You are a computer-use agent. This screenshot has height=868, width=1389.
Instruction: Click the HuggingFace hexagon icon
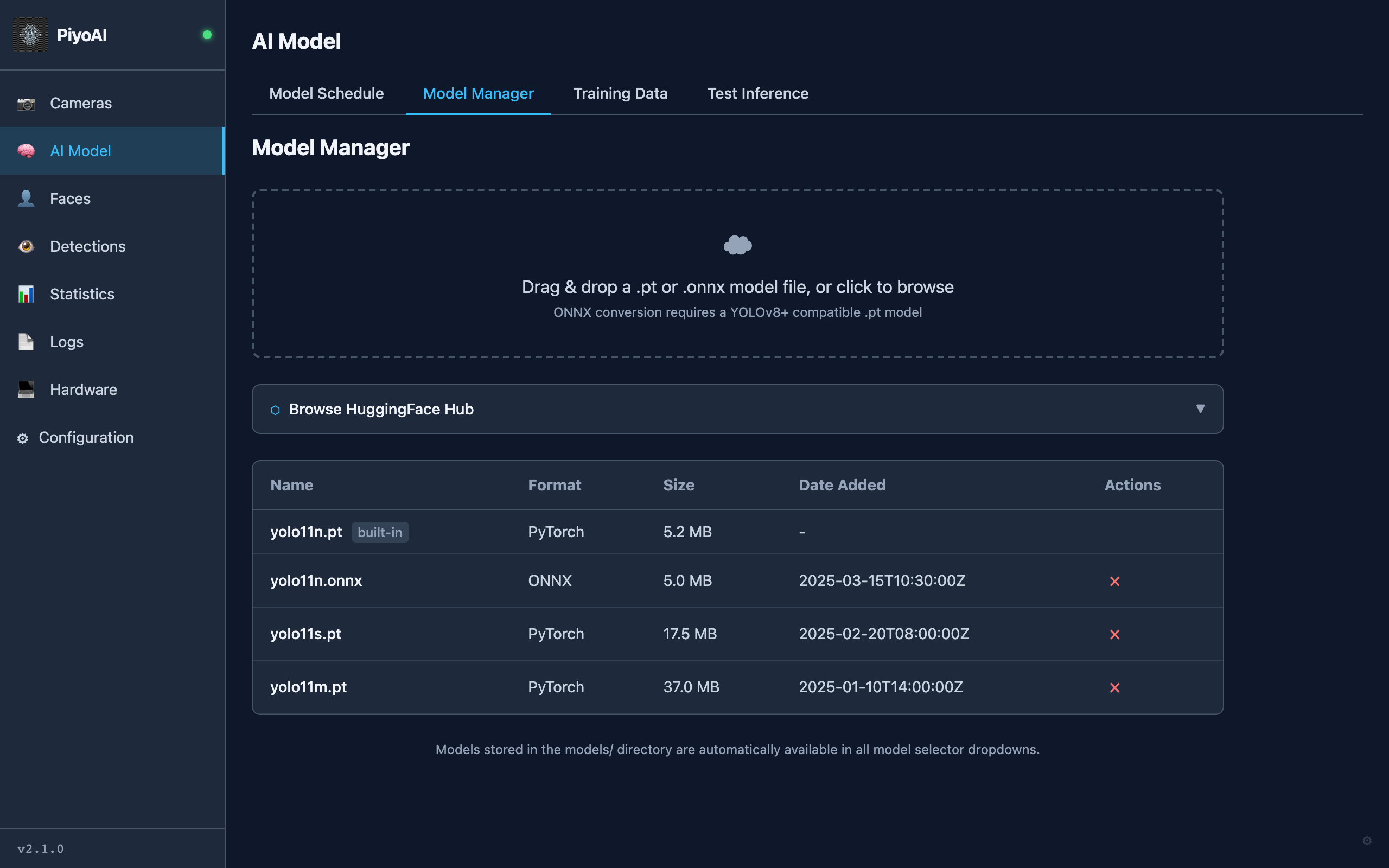pyautogui.click(x=275, y=410)
